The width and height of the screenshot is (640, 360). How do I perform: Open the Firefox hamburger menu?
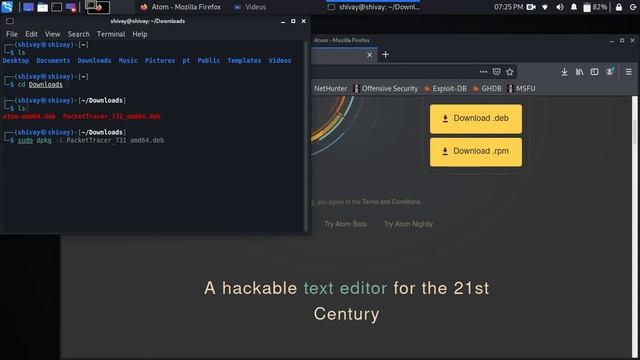pyautogui.click(x=629, y=72)
